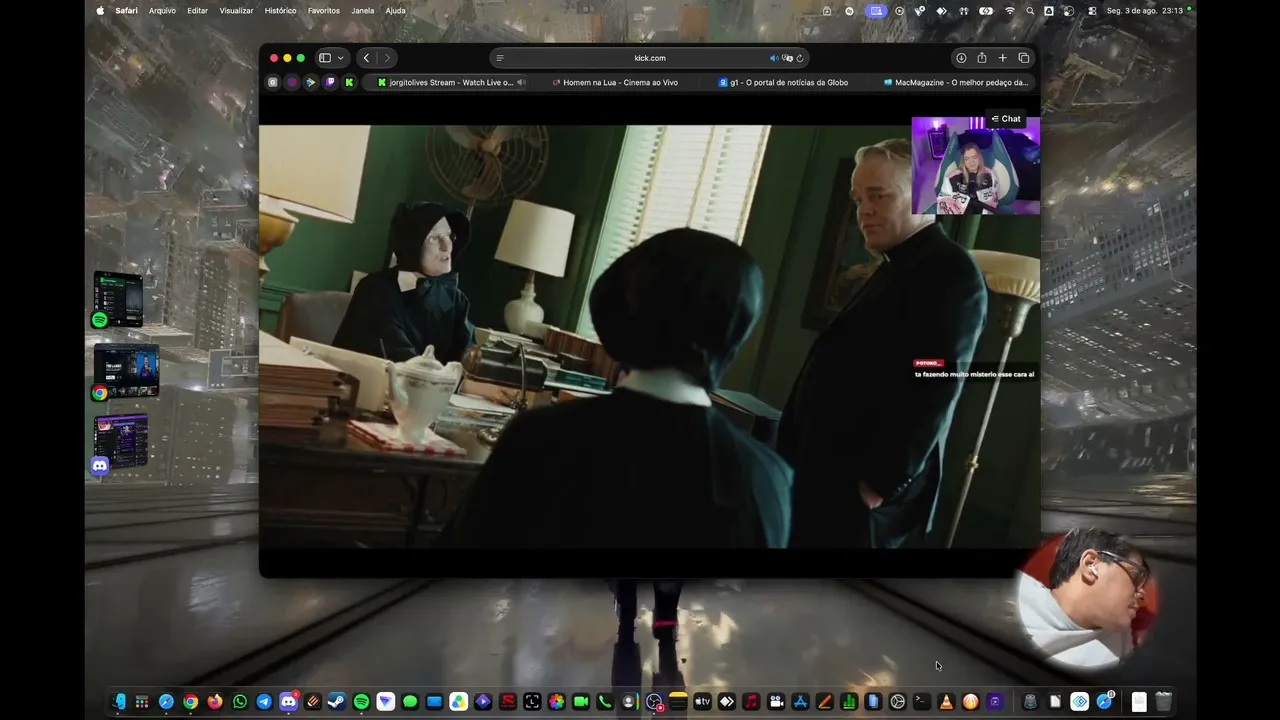Open the Kick pinned tab
The image size is (1280, 720).
[x=349, y=82]
